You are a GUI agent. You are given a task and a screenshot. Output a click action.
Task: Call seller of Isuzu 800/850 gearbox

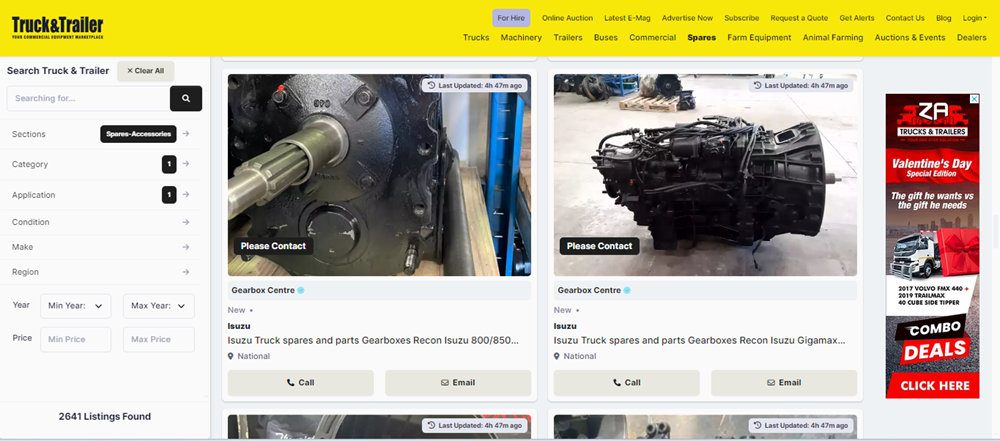click(x=300, y=383)
